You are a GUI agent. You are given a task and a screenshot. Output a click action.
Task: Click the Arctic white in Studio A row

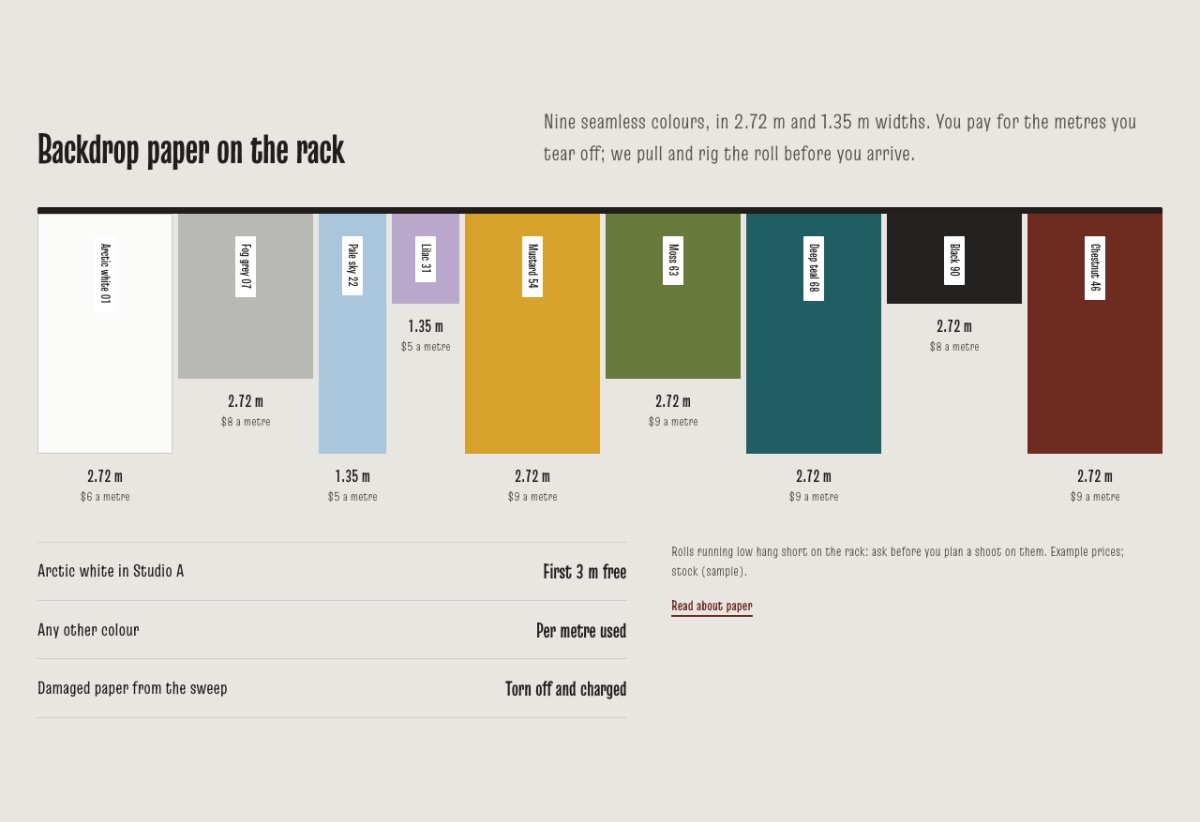click(x=332, y=572)
